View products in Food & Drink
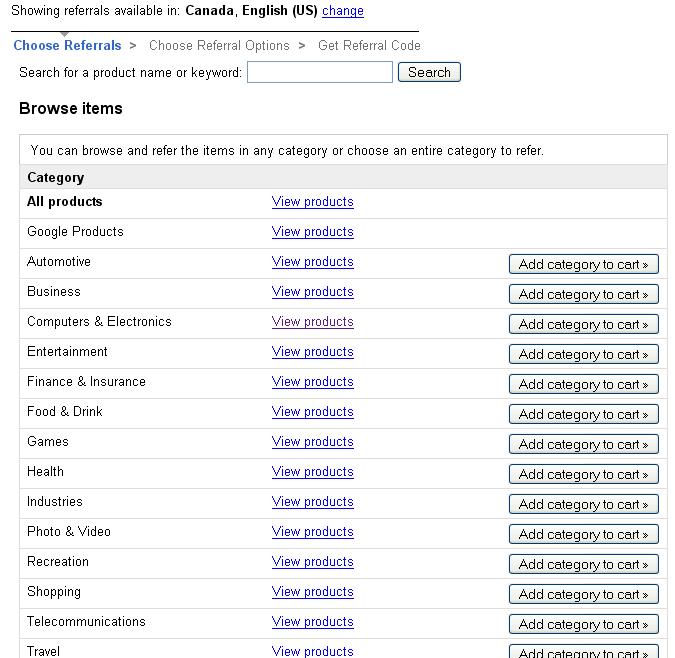This screenshot has width=675, height=658. tap(313, 412)
